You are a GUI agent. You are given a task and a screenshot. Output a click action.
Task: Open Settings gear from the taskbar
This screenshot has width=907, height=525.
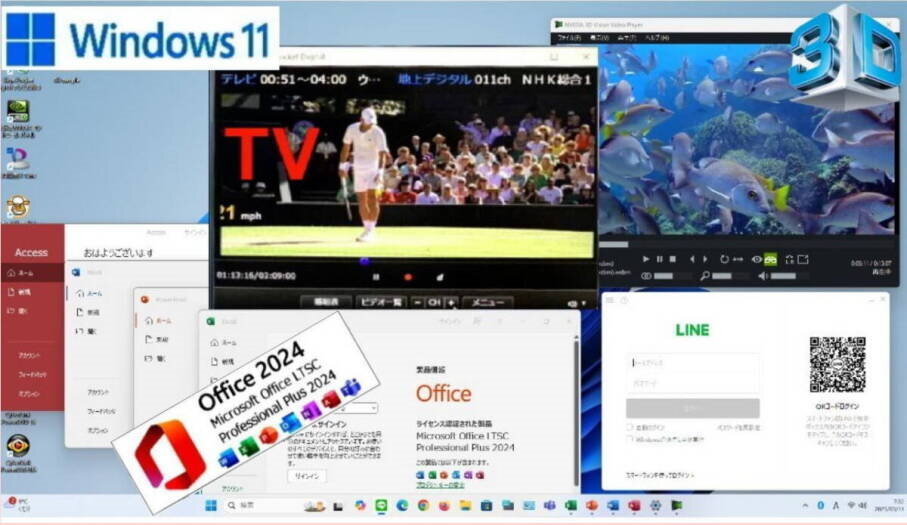[x=655, y=506]
